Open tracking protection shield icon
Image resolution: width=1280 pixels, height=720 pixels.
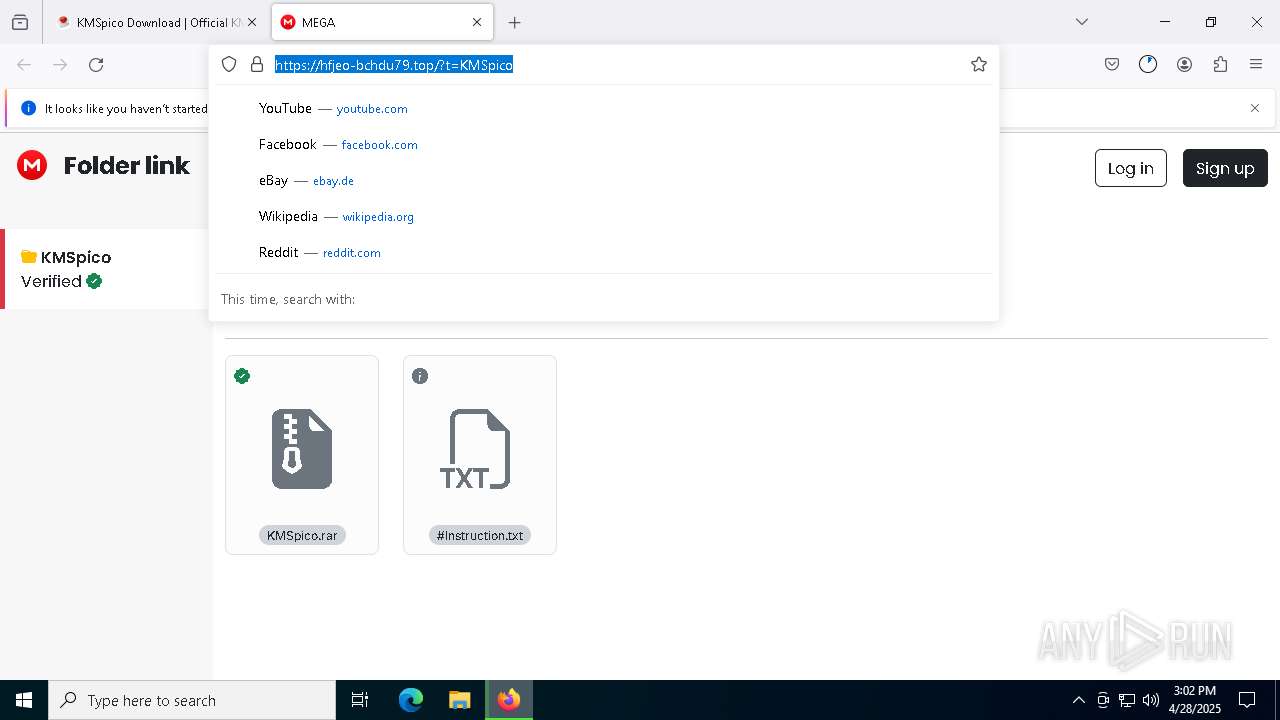[229, 64]
